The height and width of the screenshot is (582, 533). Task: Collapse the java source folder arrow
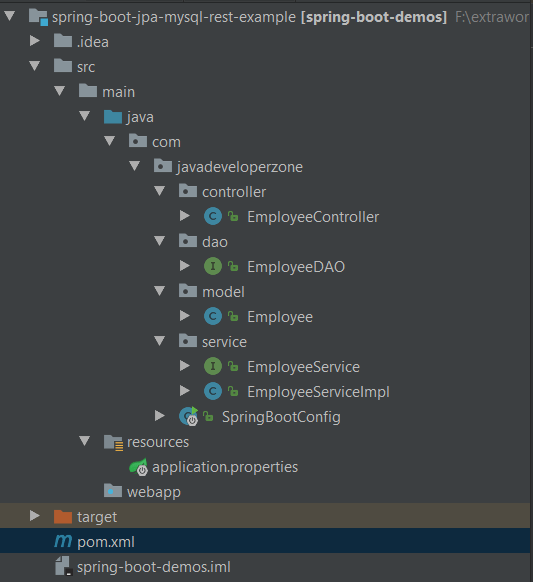coord(85,116)
